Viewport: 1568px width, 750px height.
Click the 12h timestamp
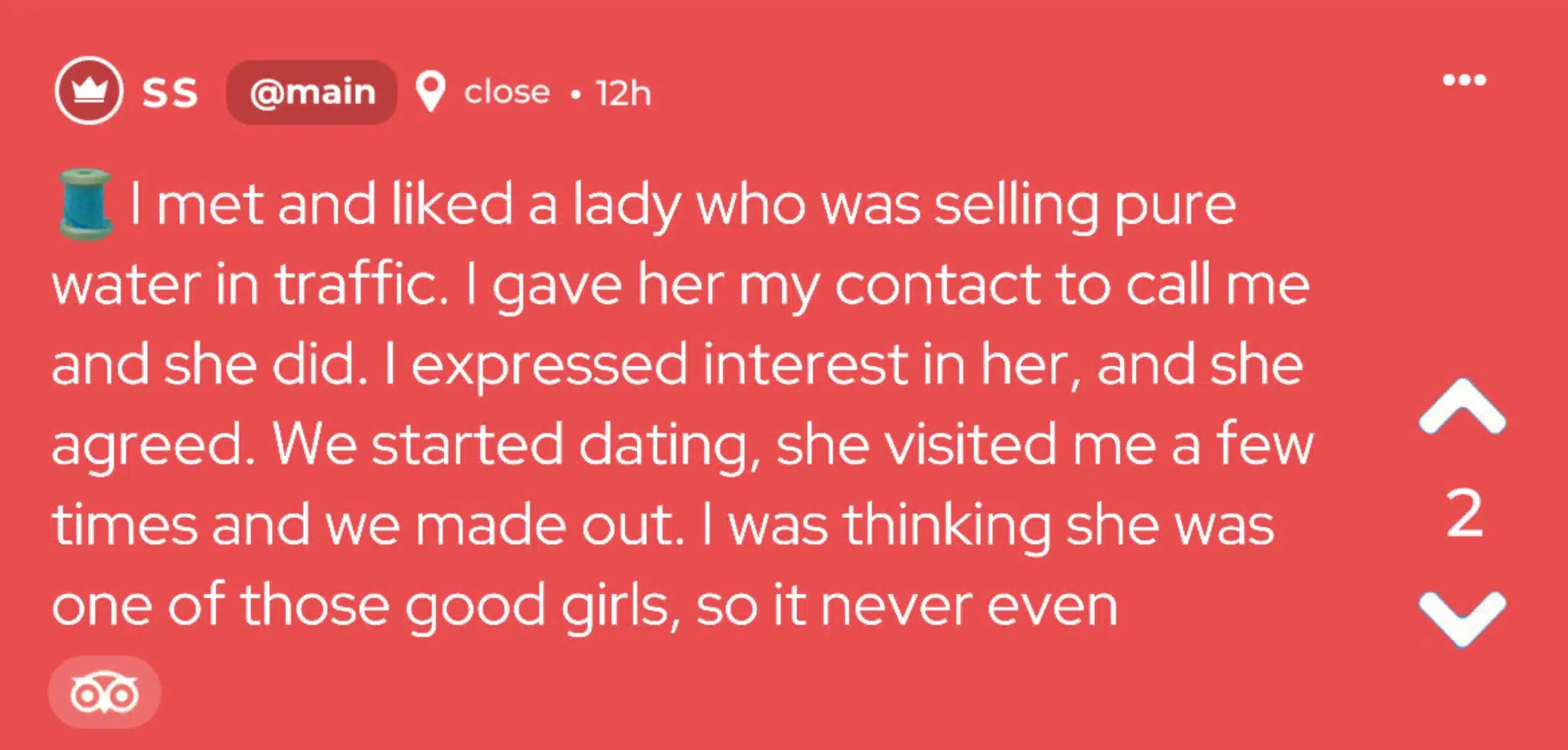coord(624,93)
